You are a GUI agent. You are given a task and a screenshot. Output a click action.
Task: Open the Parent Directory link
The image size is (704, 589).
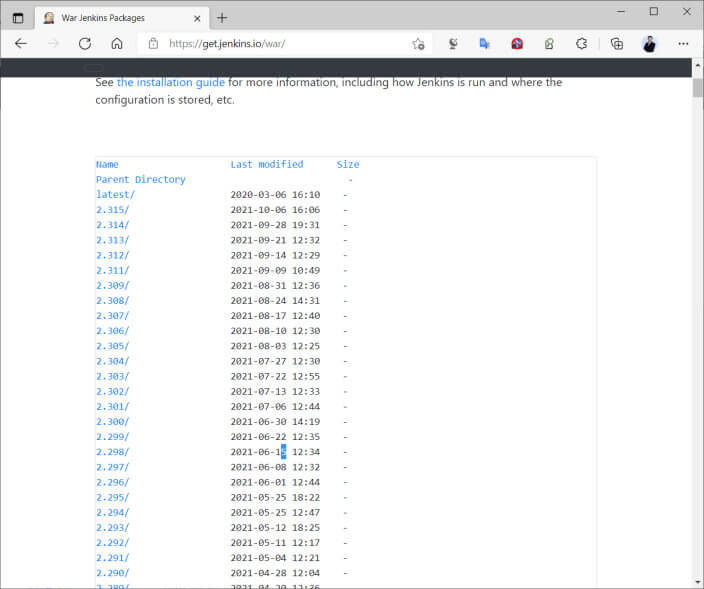[141, 180]
